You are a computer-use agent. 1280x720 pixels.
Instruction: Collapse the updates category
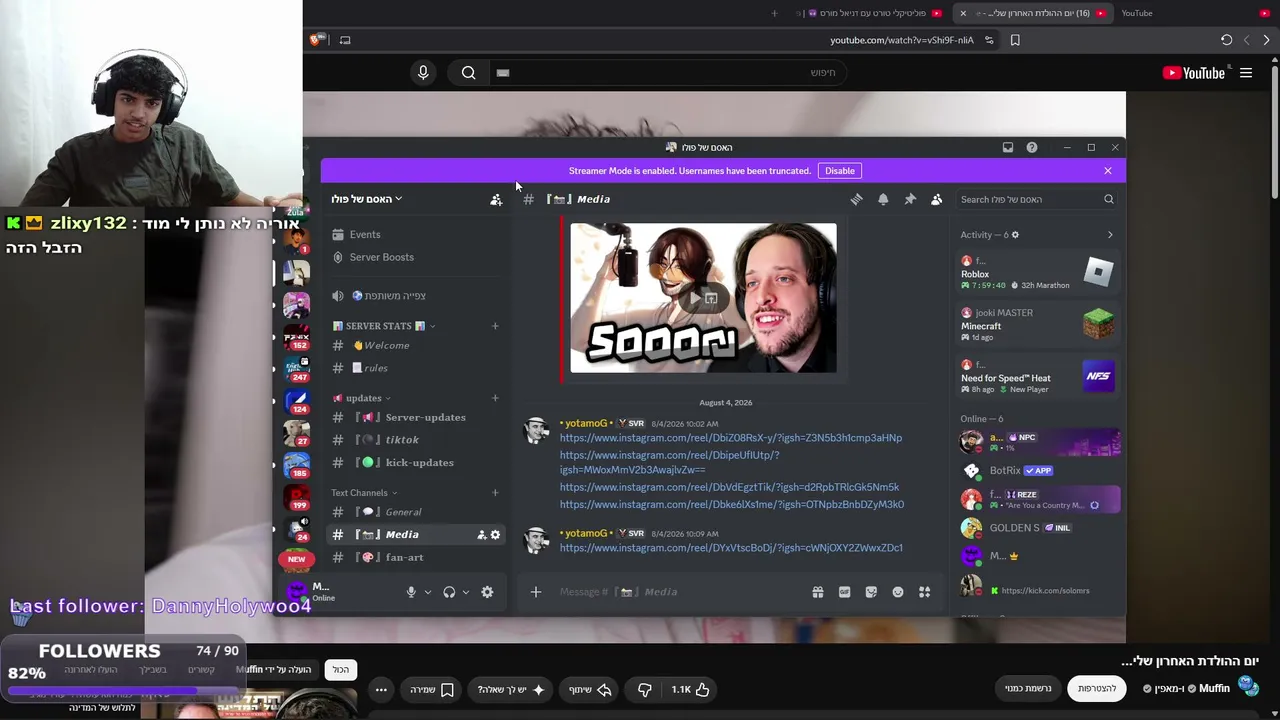click(x=362, y=398)
